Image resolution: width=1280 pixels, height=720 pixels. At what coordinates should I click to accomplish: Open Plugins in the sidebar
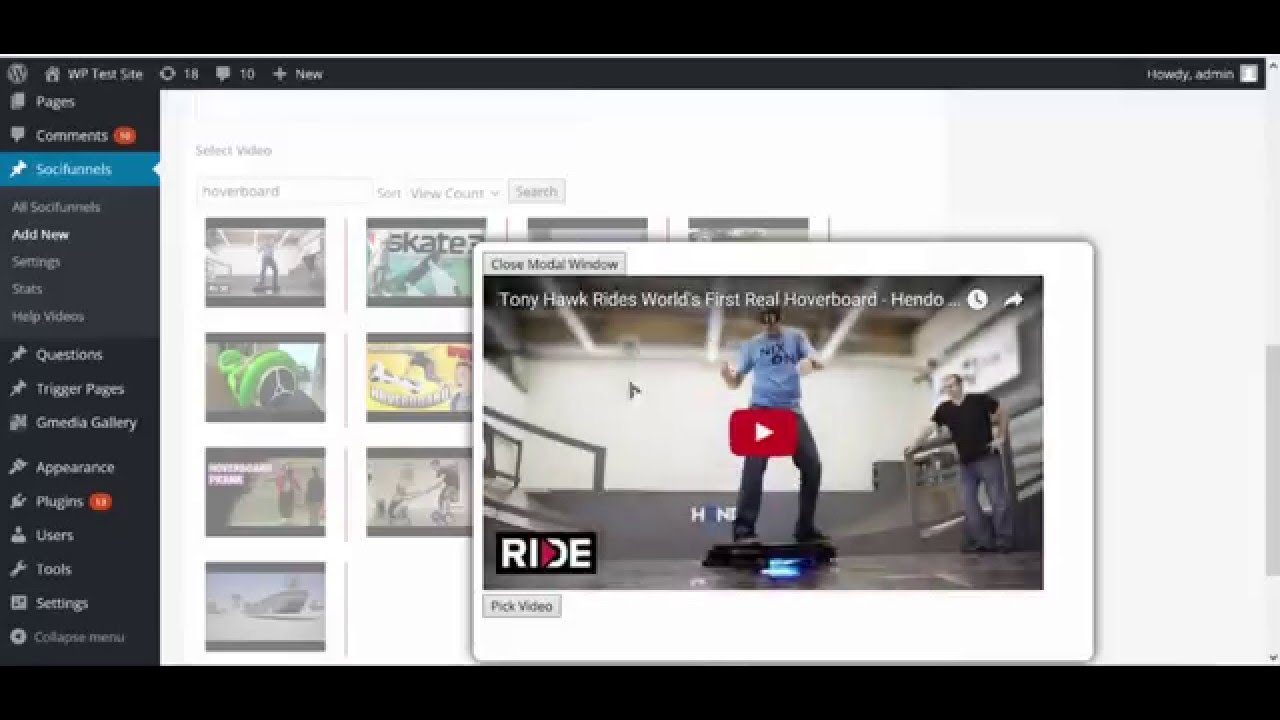(59, 501)
